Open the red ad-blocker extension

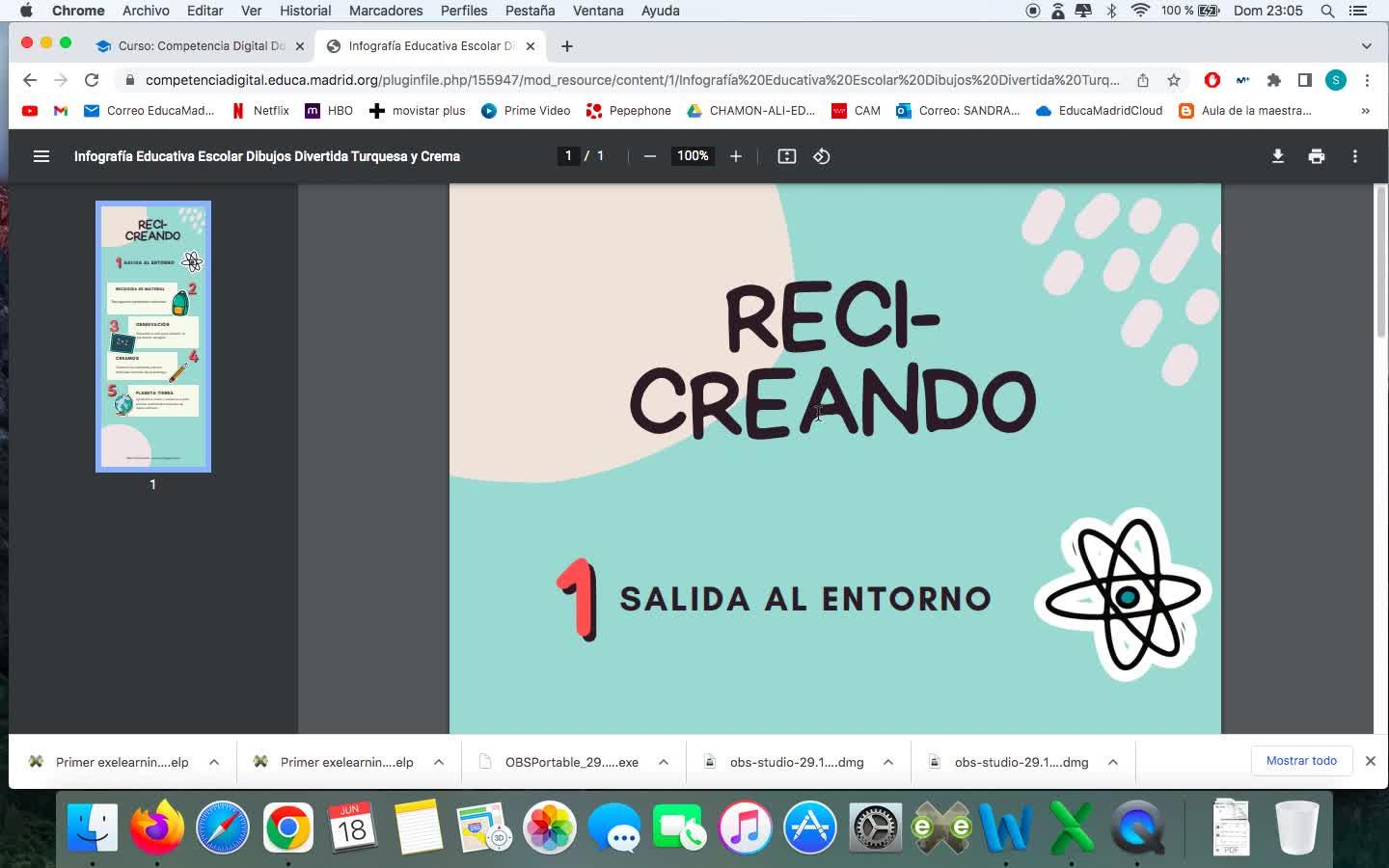coord(1212,80)
